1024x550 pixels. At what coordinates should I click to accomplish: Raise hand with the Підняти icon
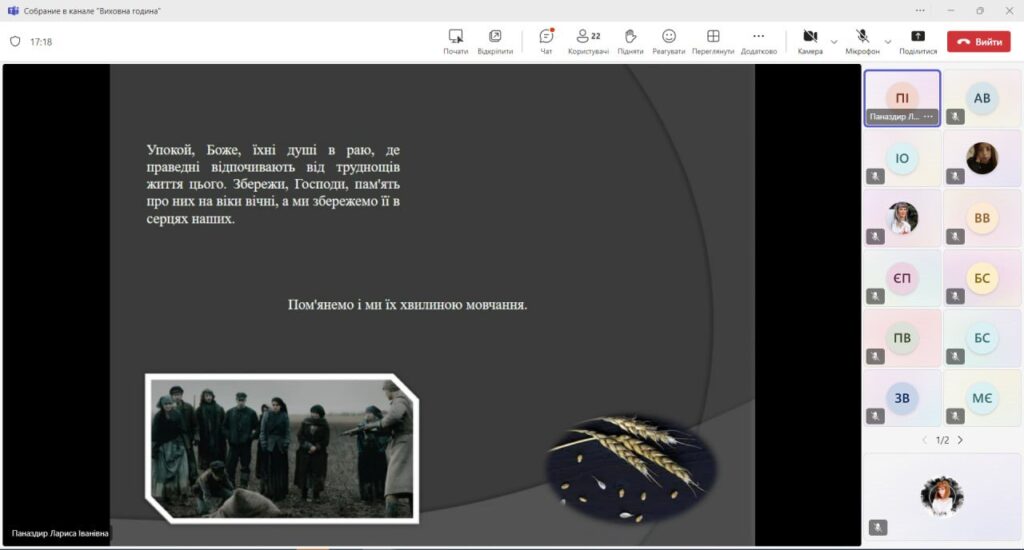click(630, 36)
